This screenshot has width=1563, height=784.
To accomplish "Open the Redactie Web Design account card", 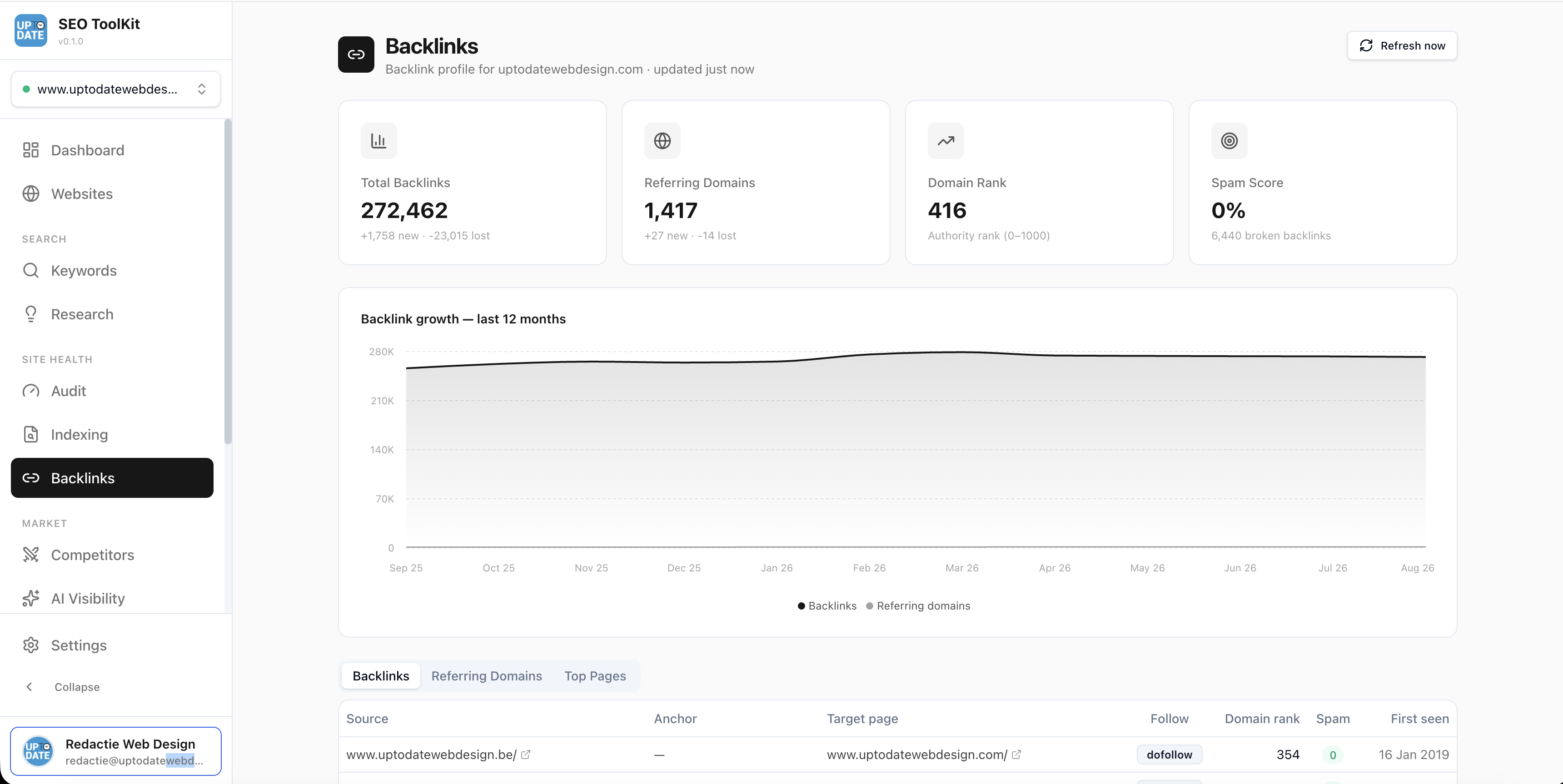I will [116, 751].
